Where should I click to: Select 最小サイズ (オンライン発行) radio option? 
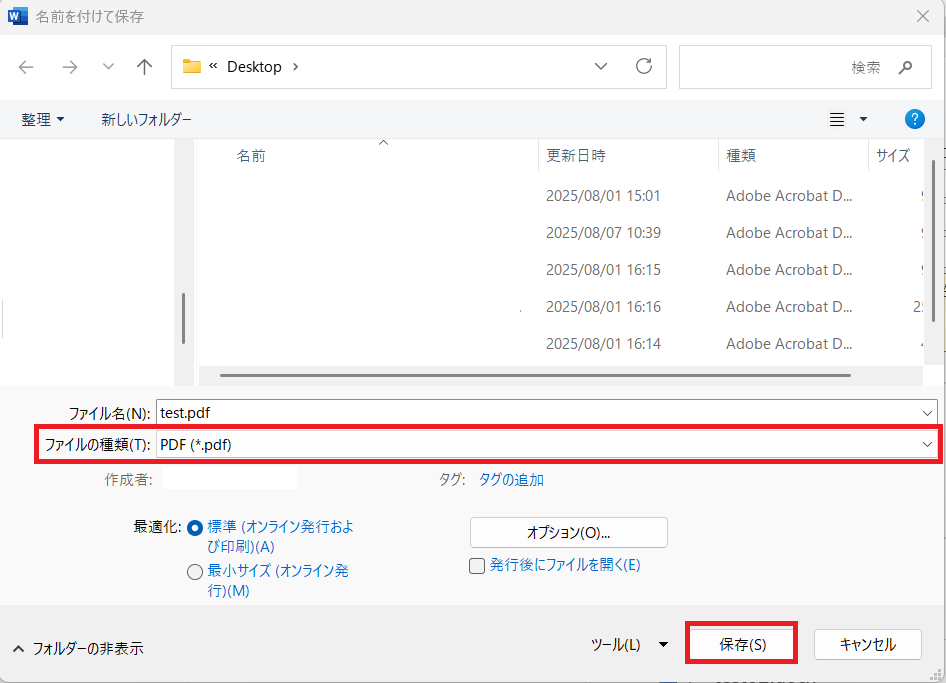(x=194, y=572)
